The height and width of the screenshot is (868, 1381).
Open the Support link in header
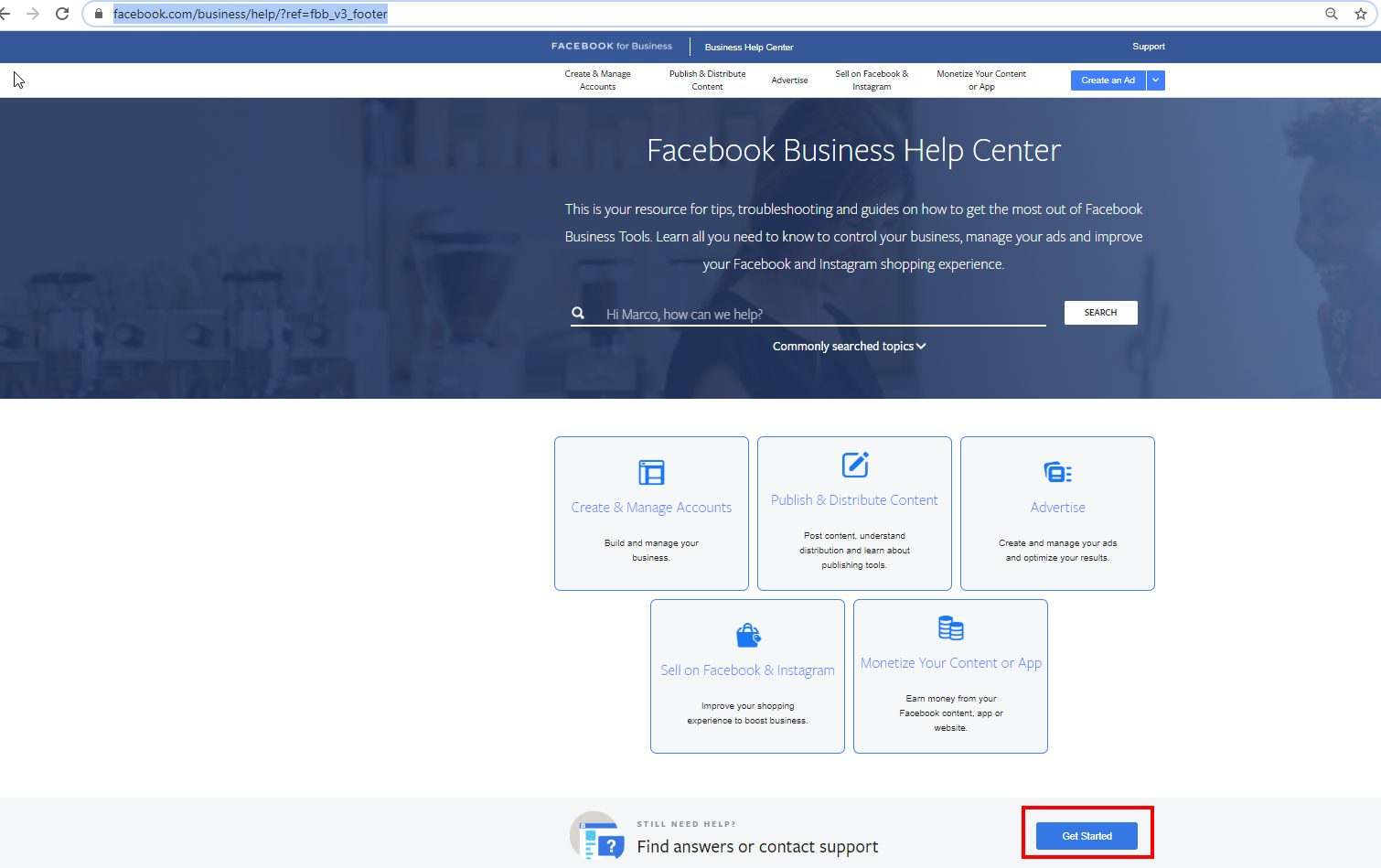click(1148, 47)
